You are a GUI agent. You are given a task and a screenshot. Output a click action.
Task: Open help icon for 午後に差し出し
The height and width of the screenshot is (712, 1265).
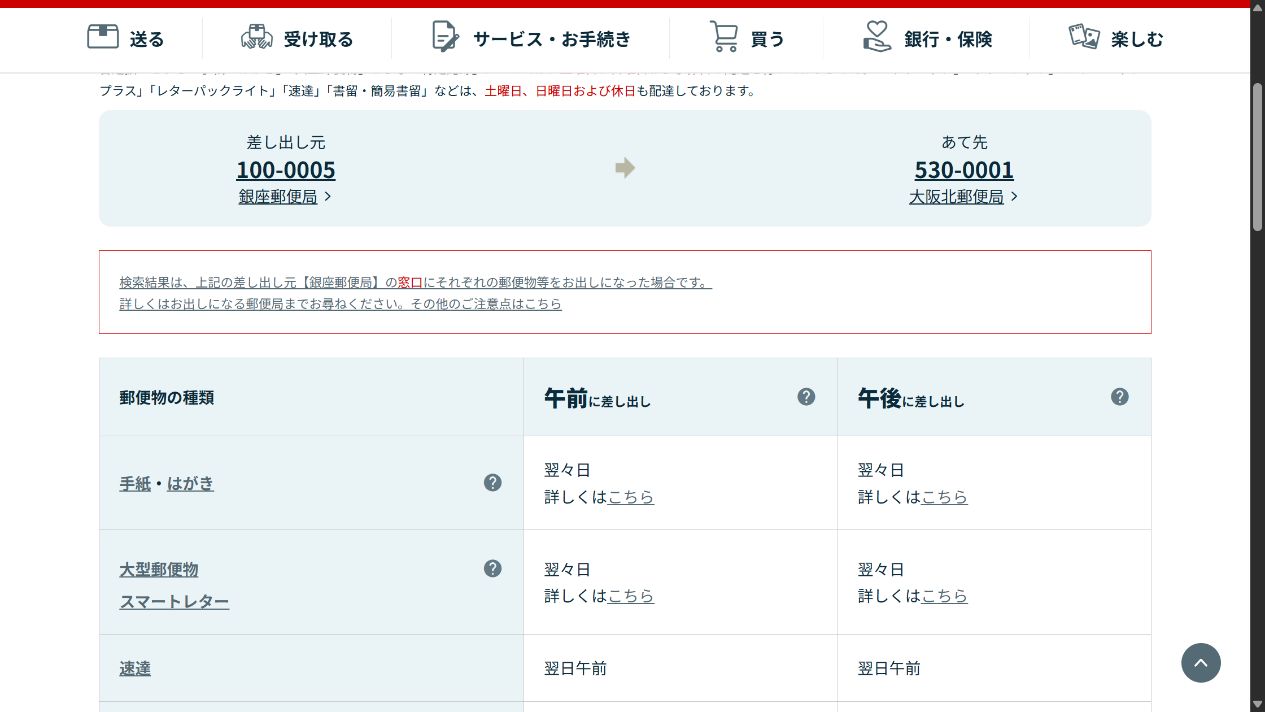click(1120, 397)
